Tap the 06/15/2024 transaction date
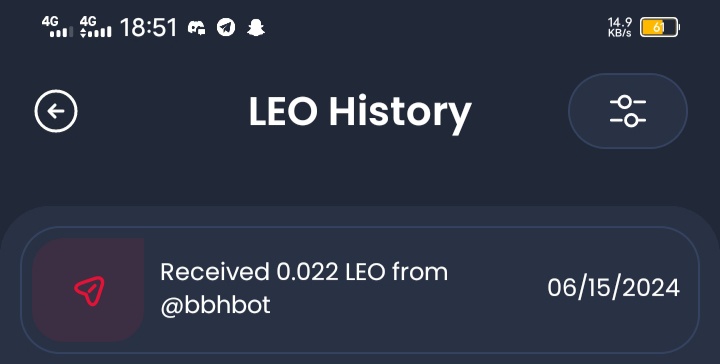 click(x=613, y=289)
